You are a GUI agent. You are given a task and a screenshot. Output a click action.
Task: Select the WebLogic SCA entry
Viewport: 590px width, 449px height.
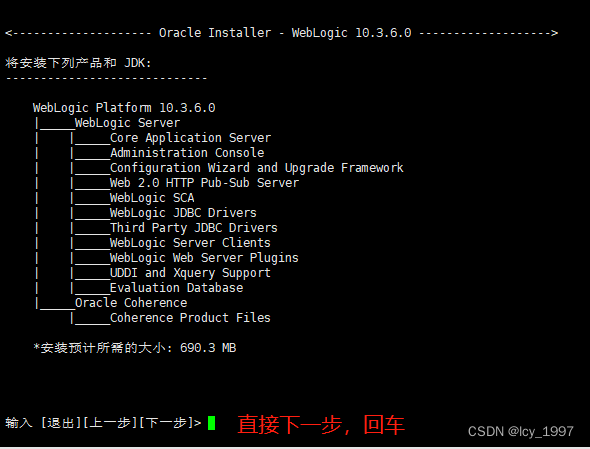(x=152, y=198)
